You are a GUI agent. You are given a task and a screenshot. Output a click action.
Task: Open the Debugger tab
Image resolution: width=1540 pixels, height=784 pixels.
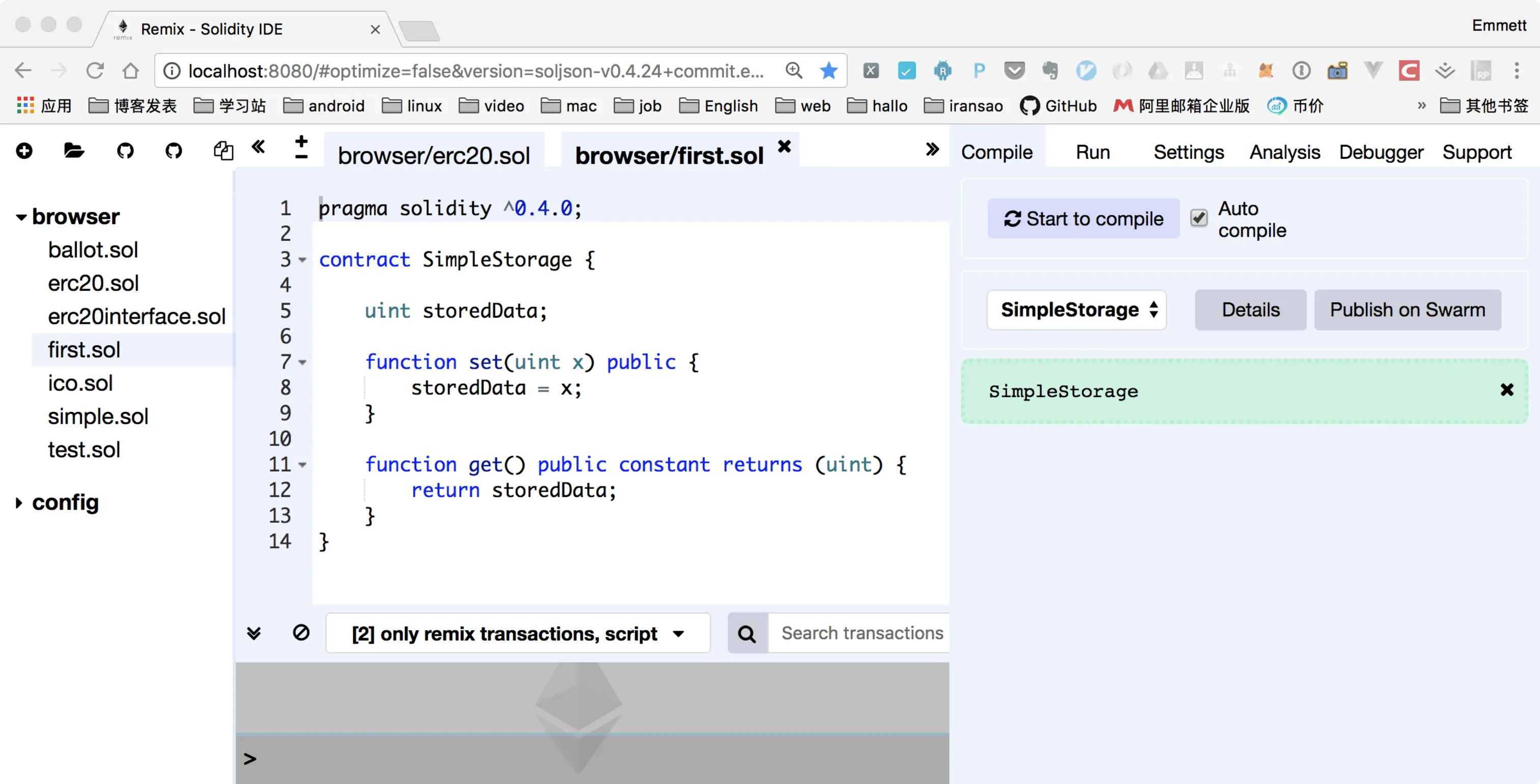[x=1381, y=152]
